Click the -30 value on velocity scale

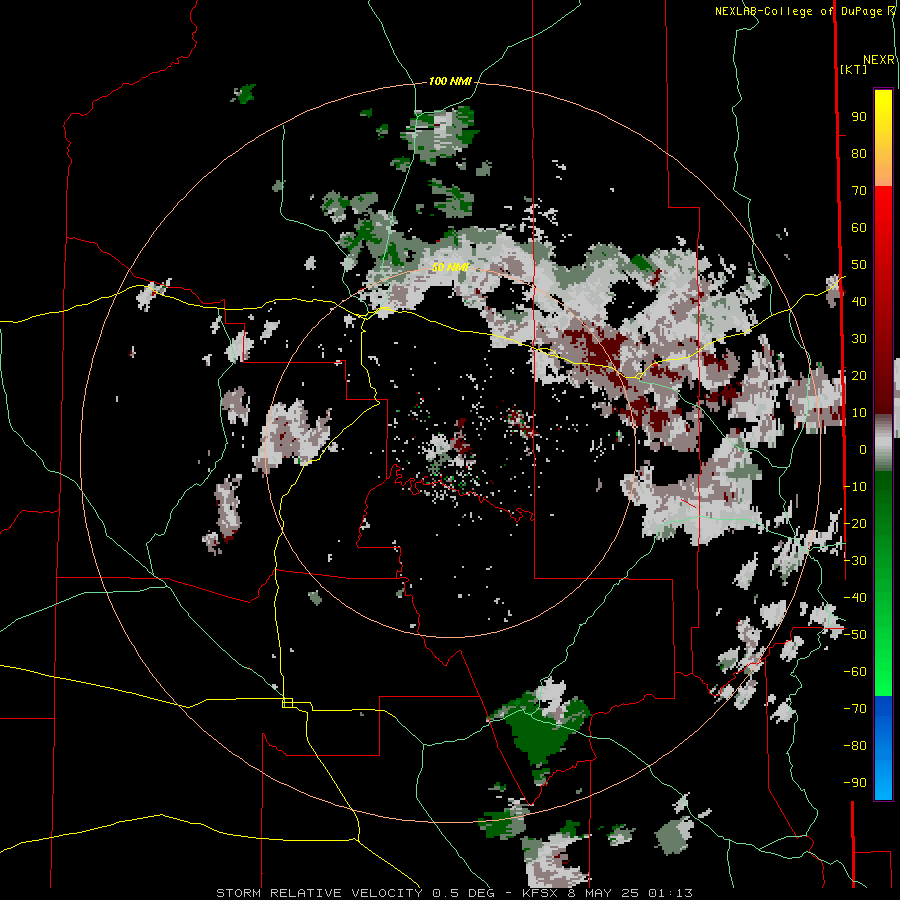pos(855,560)
